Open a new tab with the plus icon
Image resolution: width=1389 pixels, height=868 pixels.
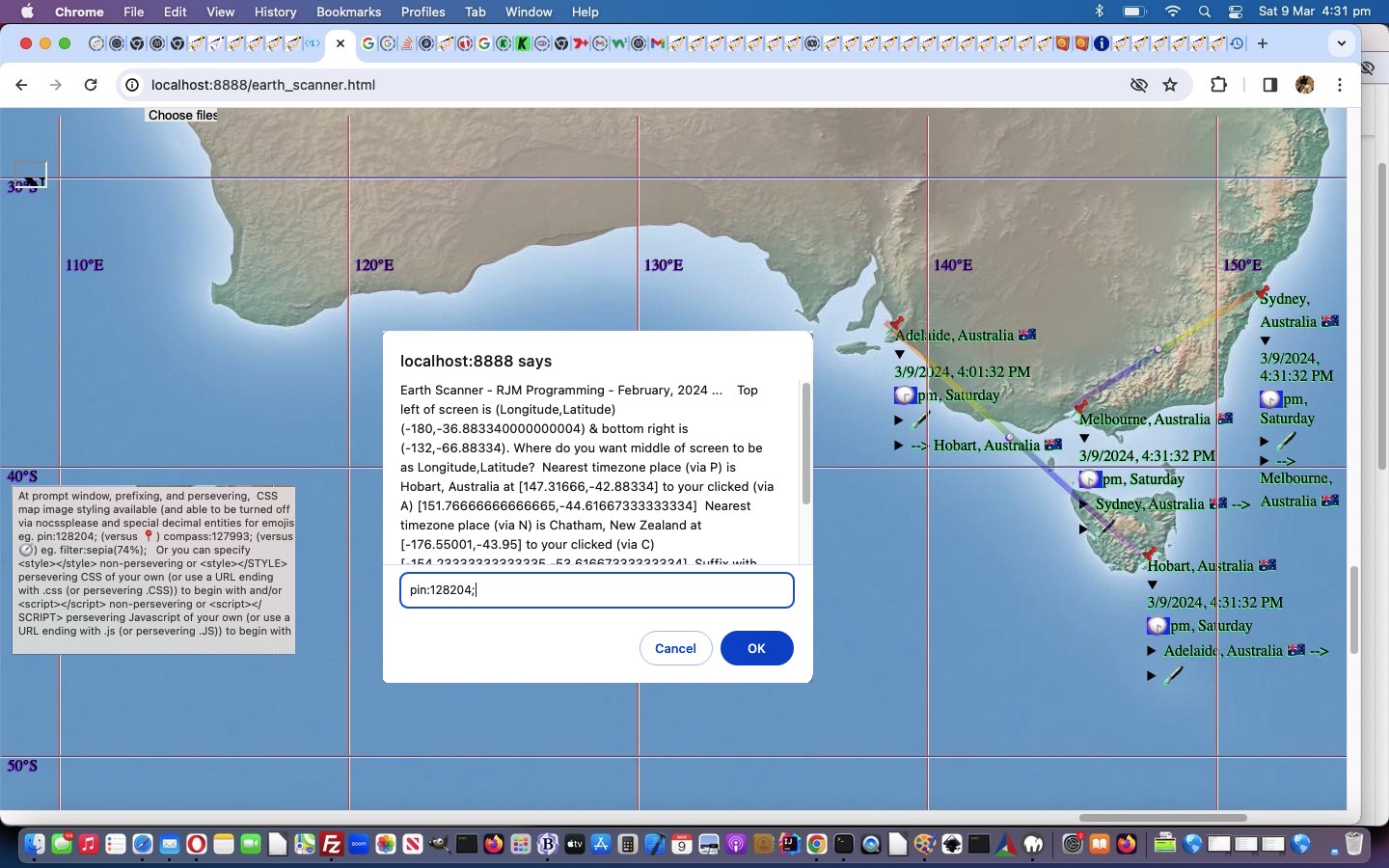(x=1262, y=43)
